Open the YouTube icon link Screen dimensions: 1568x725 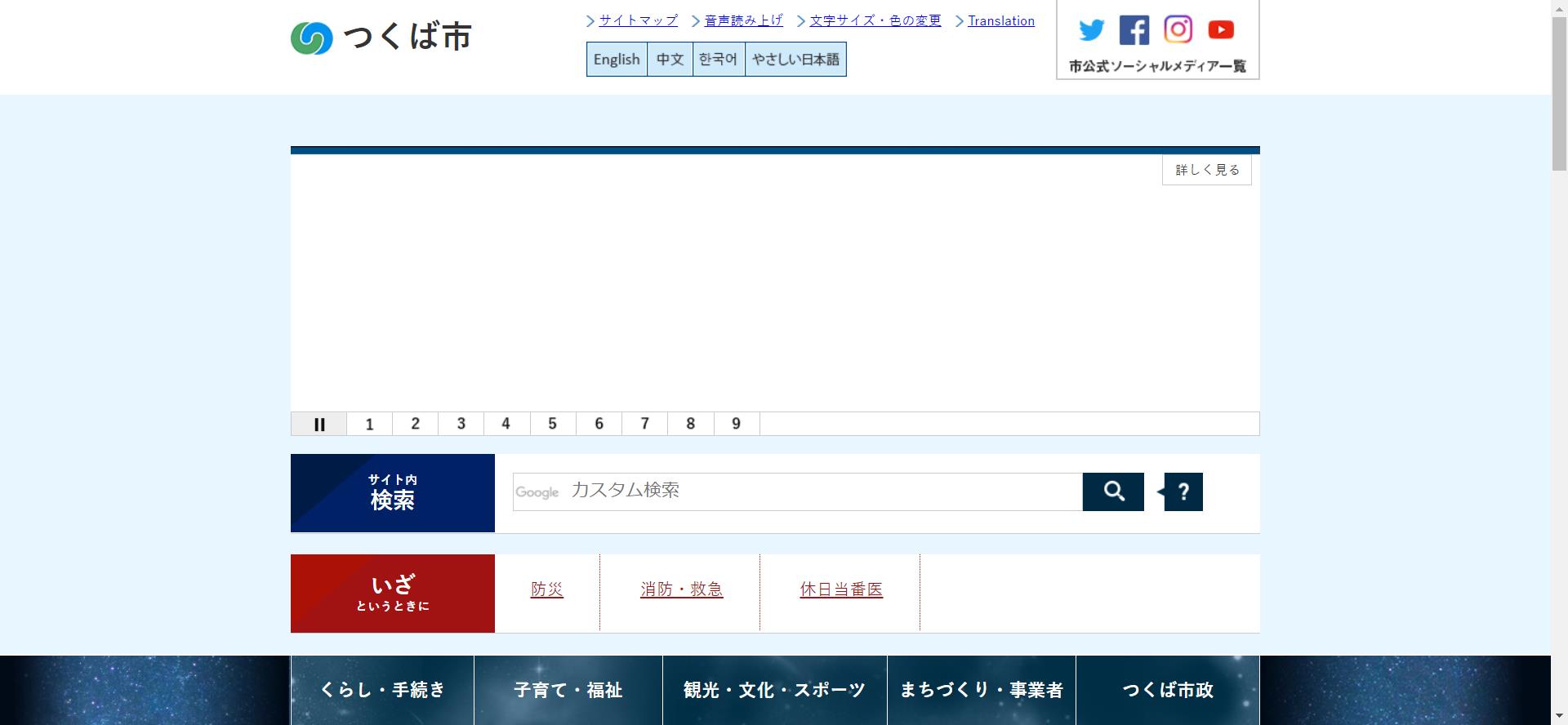point(1221,30)
